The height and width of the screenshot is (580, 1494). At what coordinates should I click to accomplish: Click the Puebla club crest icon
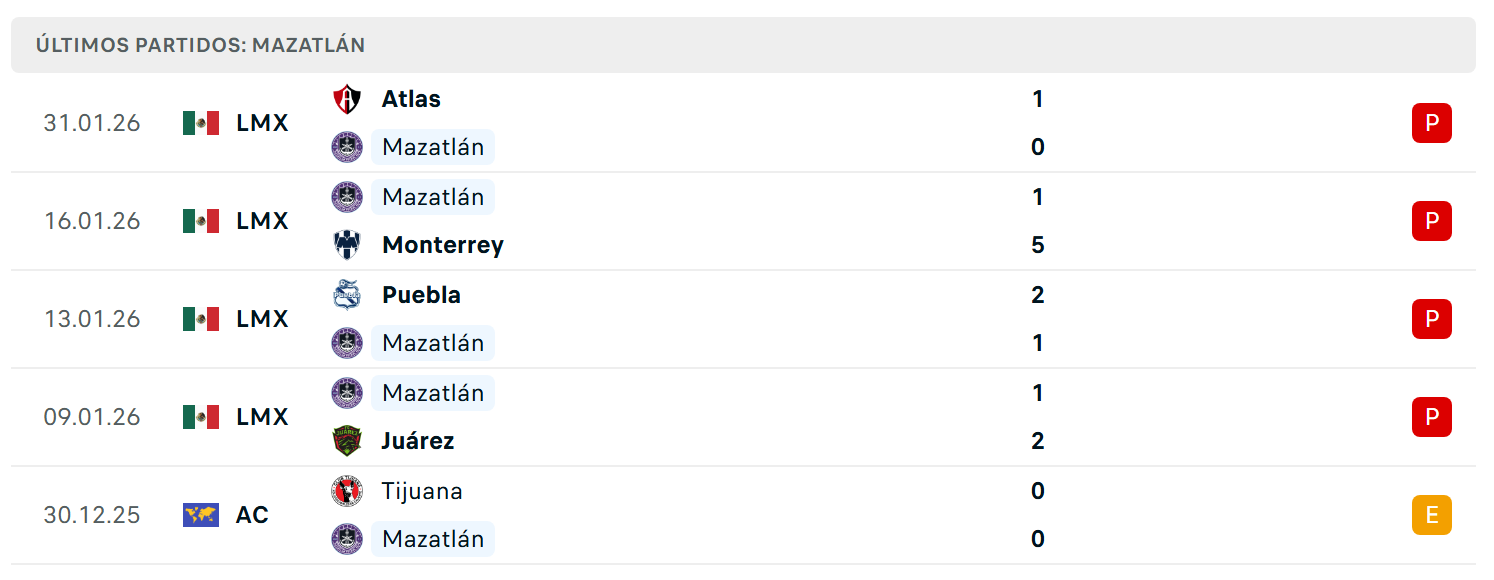347,295
